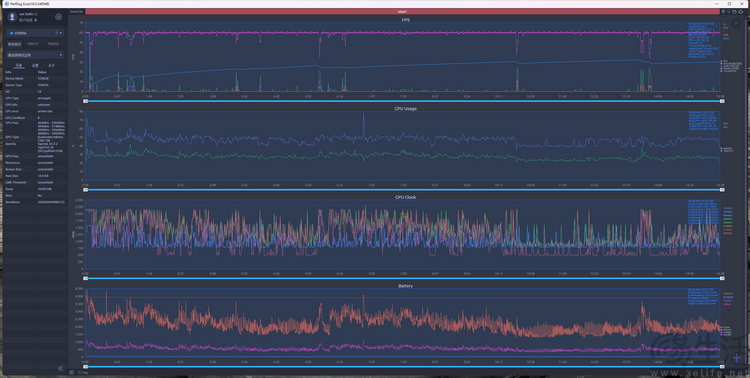Click the FPS chart title
Image resolution: width=750 pixels, height=378 pixels.
tap(405, 20)
